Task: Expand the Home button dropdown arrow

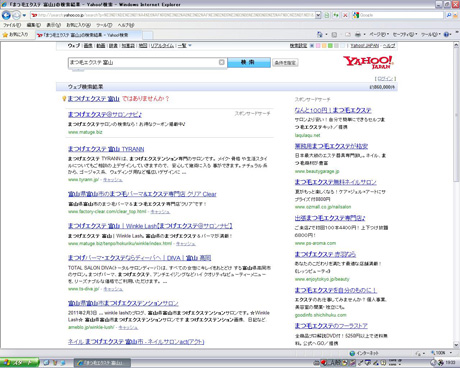Action: click(326, 34)
